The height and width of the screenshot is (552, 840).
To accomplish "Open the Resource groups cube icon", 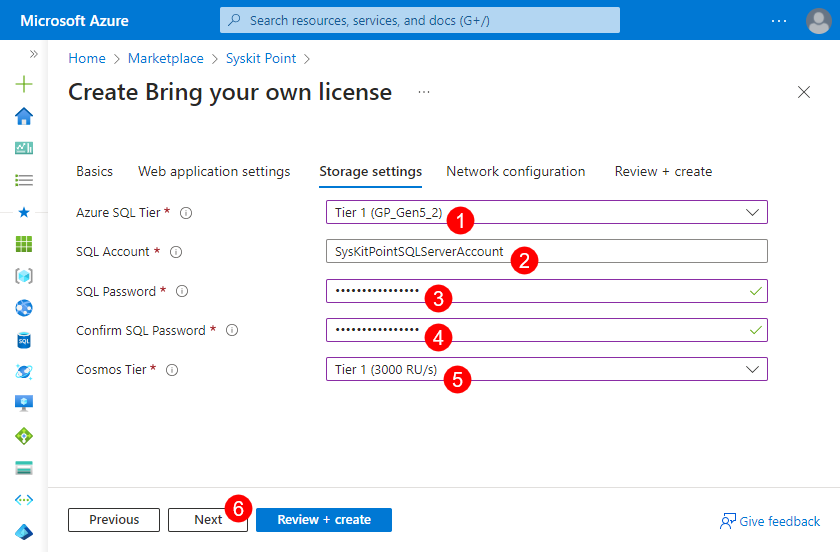I will coord(24,276).
